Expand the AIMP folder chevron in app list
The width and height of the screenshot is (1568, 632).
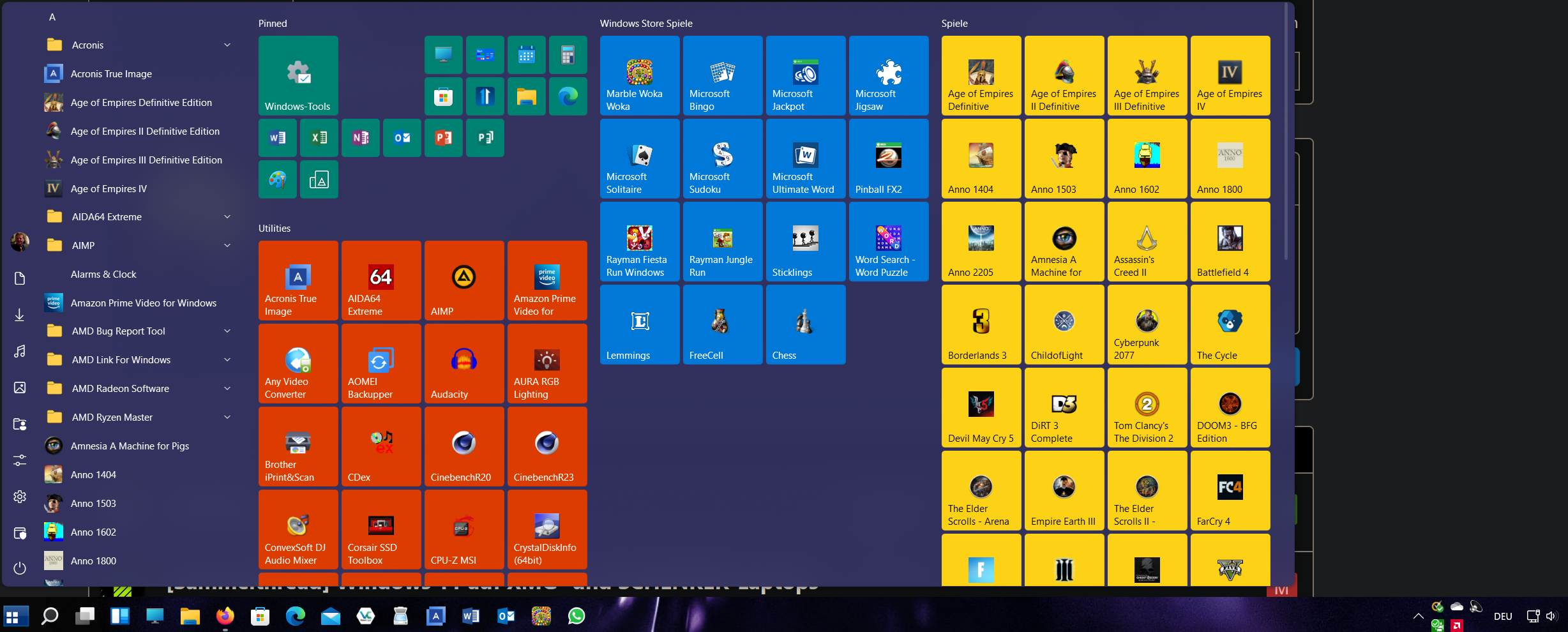pos(227,245)
